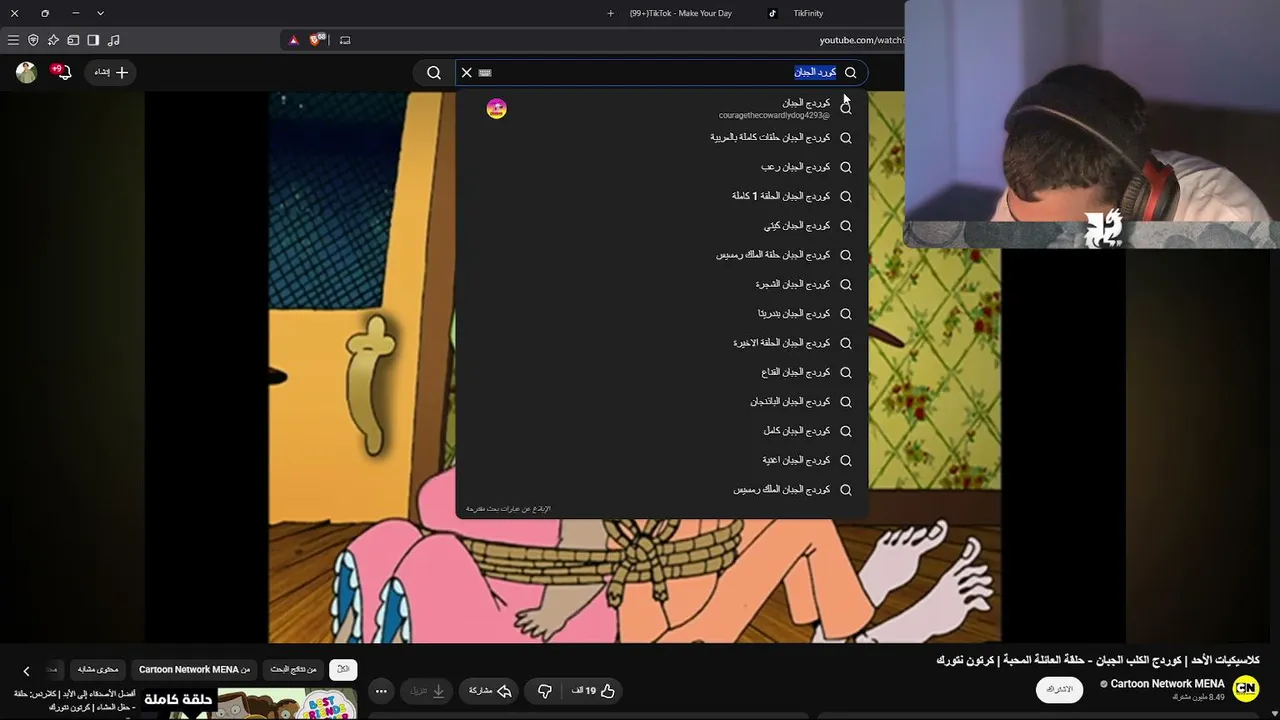Click the round search button beside search box

coord(434,72)
